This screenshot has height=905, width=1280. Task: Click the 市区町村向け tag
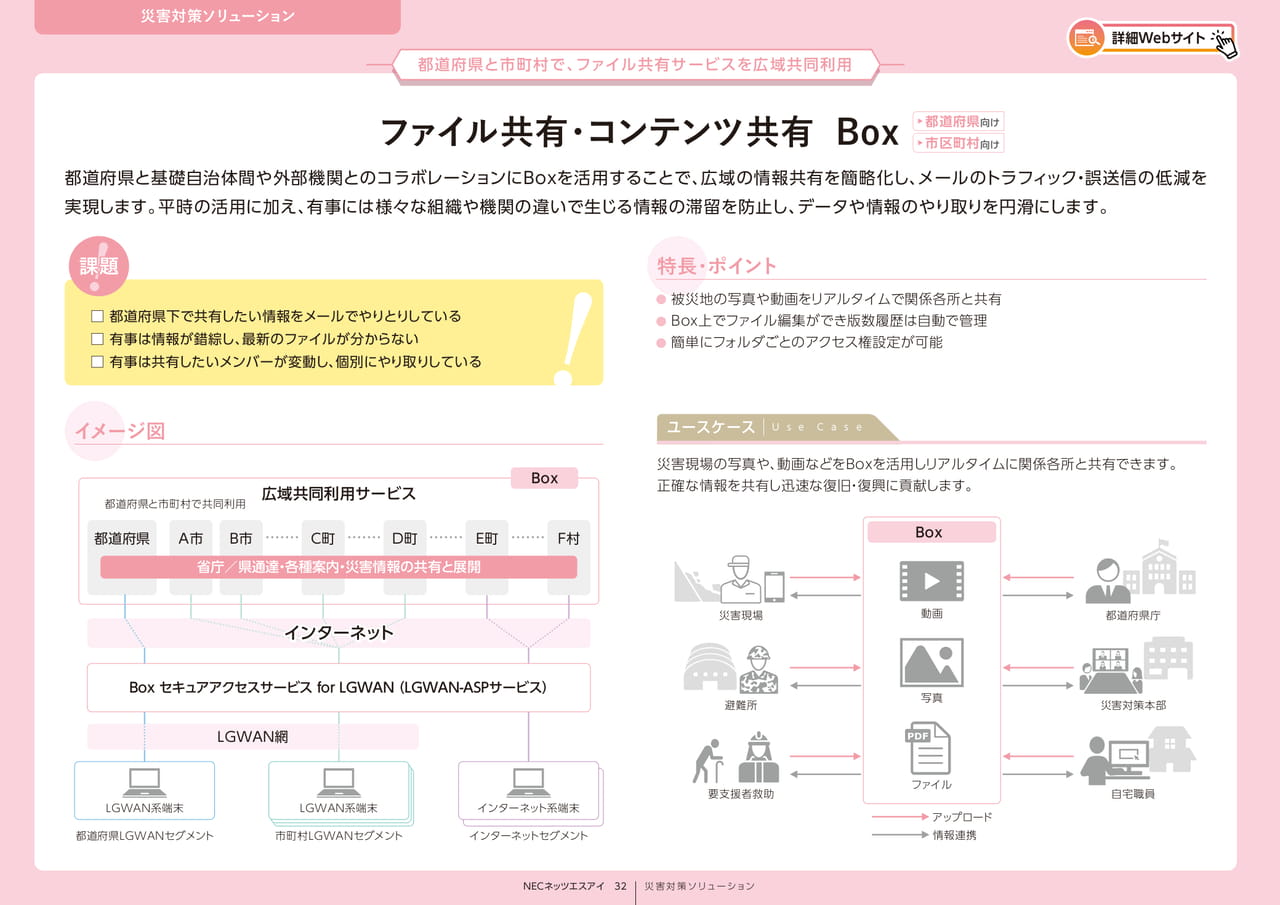tap(958, 143)
